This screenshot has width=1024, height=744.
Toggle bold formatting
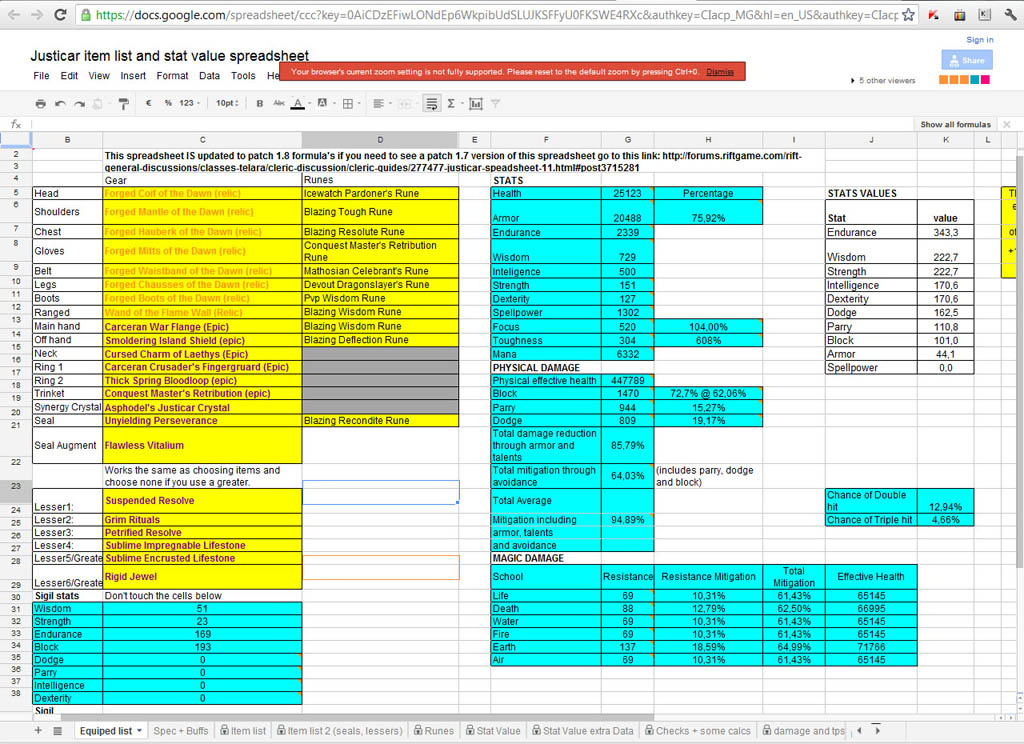point(260,103)
